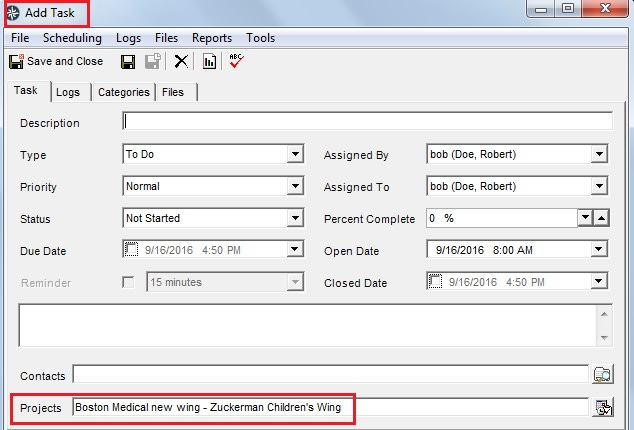Increase Percent Complete with up arrow

[x=602, y=218]
